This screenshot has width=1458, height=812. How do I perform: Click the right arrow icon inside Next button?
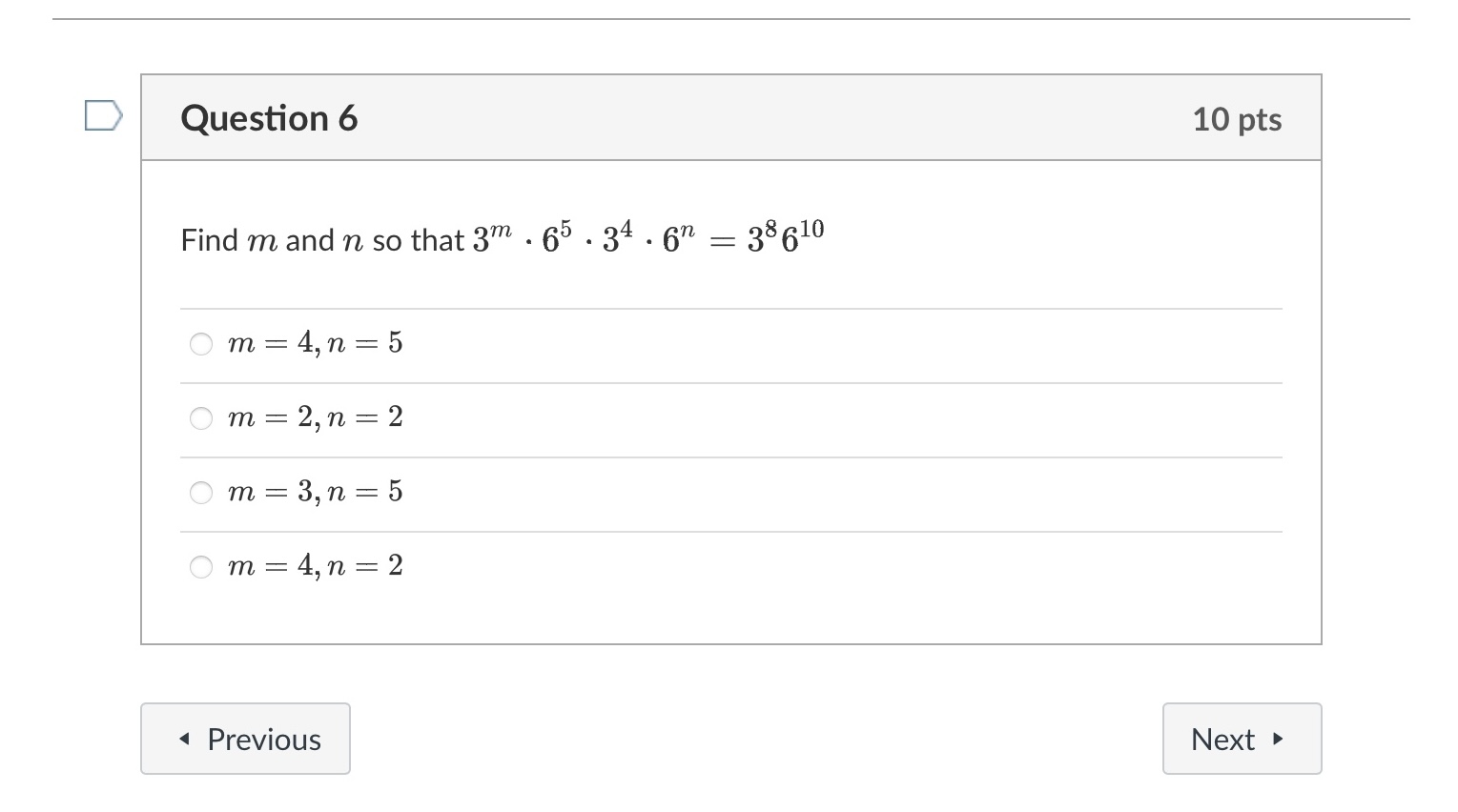1279,739
